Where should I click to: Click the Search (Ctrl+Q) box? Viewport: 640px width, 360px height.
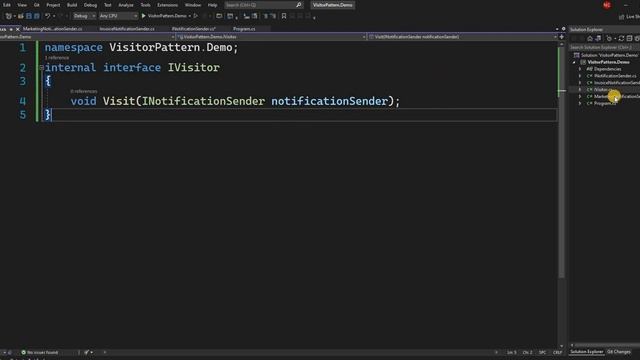pos(263,5)
